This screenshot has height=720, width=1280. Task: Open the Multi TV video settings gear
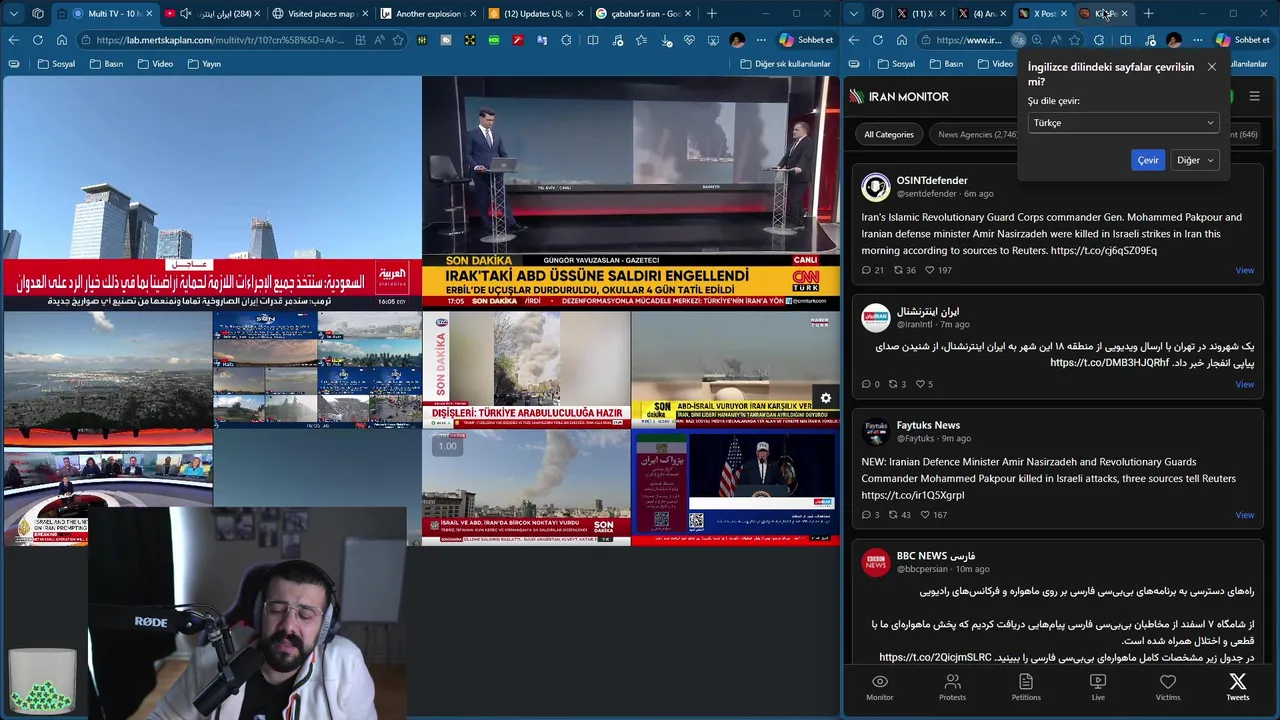(826, 398)
